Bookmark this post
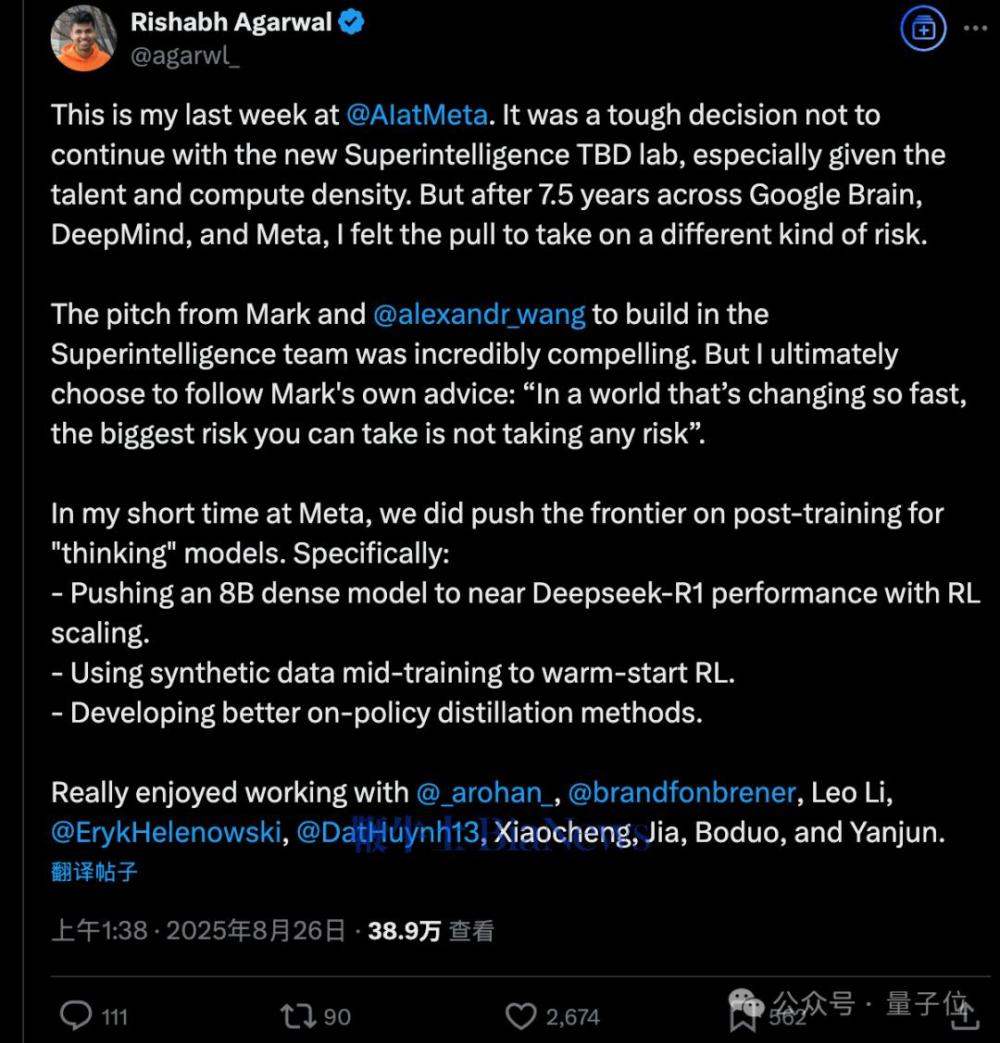The image size is (1000, 1043). tap(744, 1018)
